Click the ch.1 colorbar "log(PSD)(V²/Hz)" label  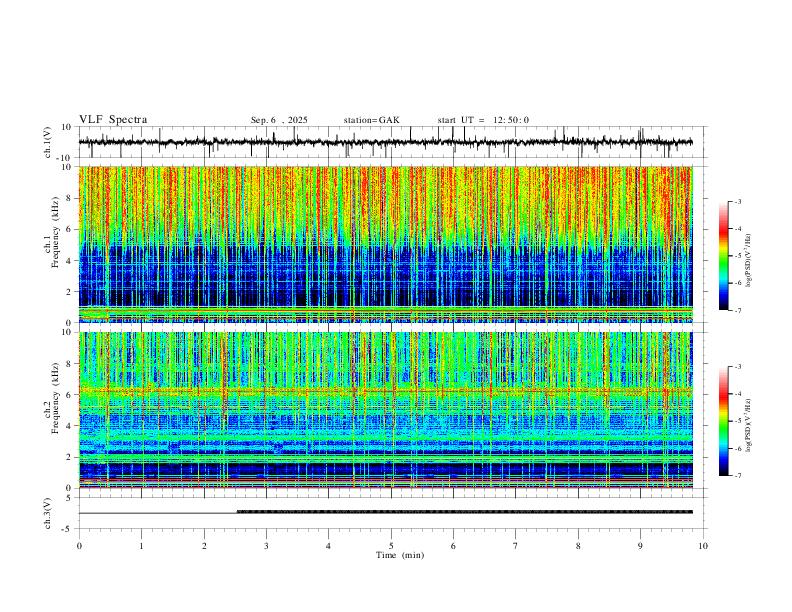tap(748, 261)
